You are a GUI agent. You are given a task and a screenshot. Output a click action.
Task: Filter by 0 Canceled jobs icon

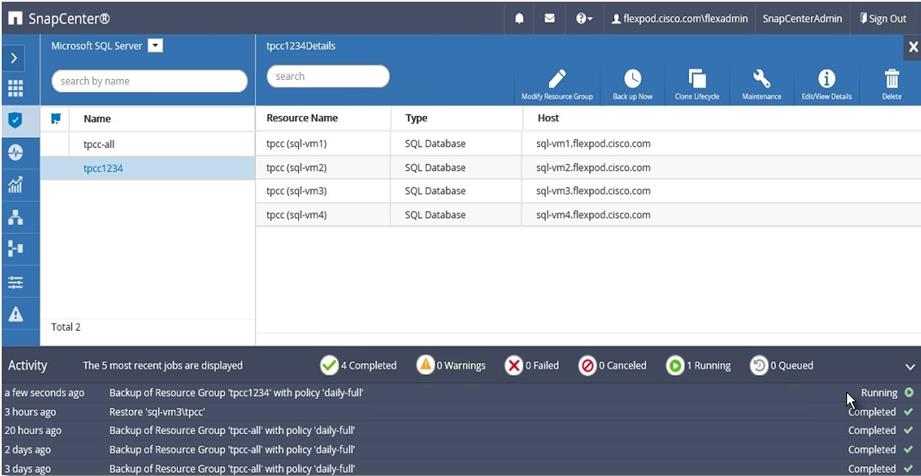[x=587, y=366]
